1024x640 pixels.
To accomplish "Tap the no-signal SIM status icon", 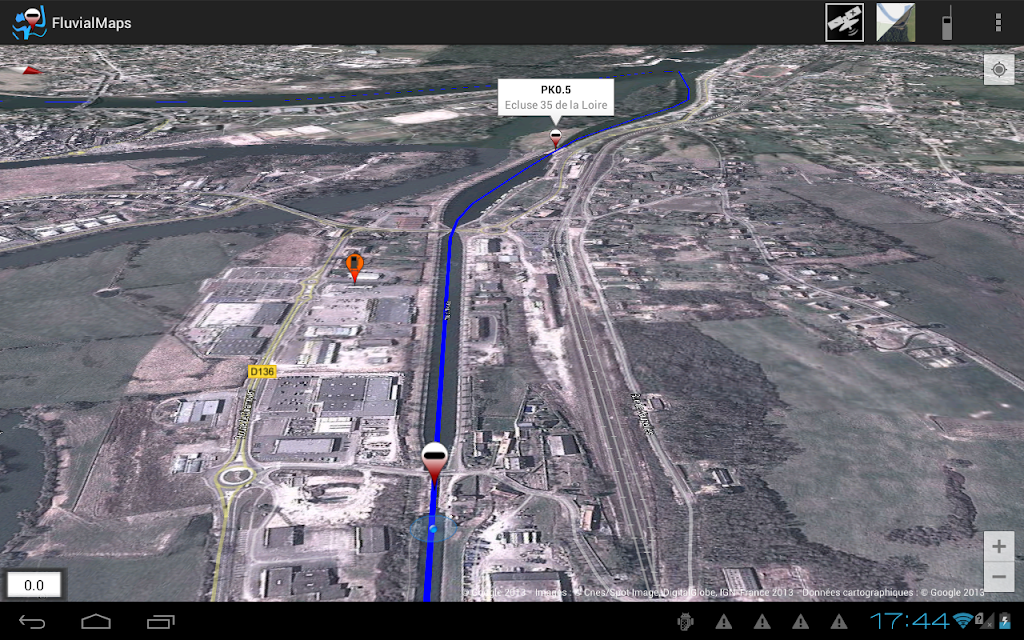I will (x=984, y=620).
